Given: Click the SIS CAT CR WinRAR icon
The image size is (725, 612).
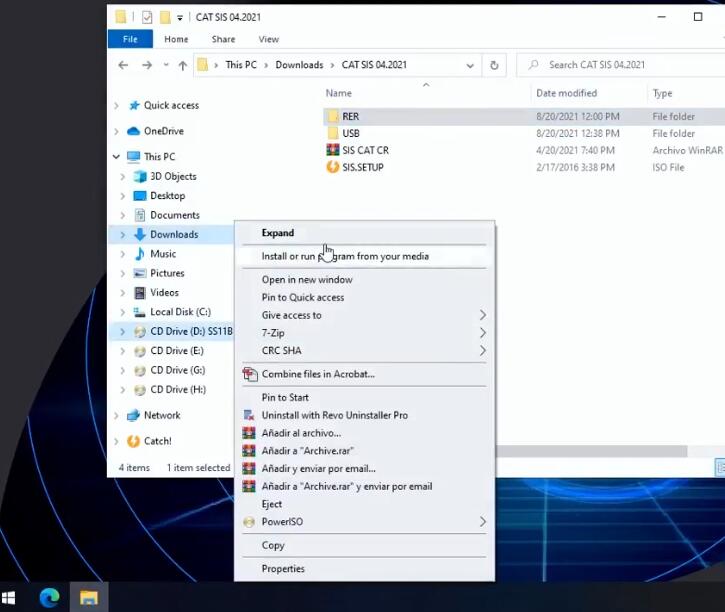Looking at the screenshot, I should pyautogui.click(x=332, y=150).
